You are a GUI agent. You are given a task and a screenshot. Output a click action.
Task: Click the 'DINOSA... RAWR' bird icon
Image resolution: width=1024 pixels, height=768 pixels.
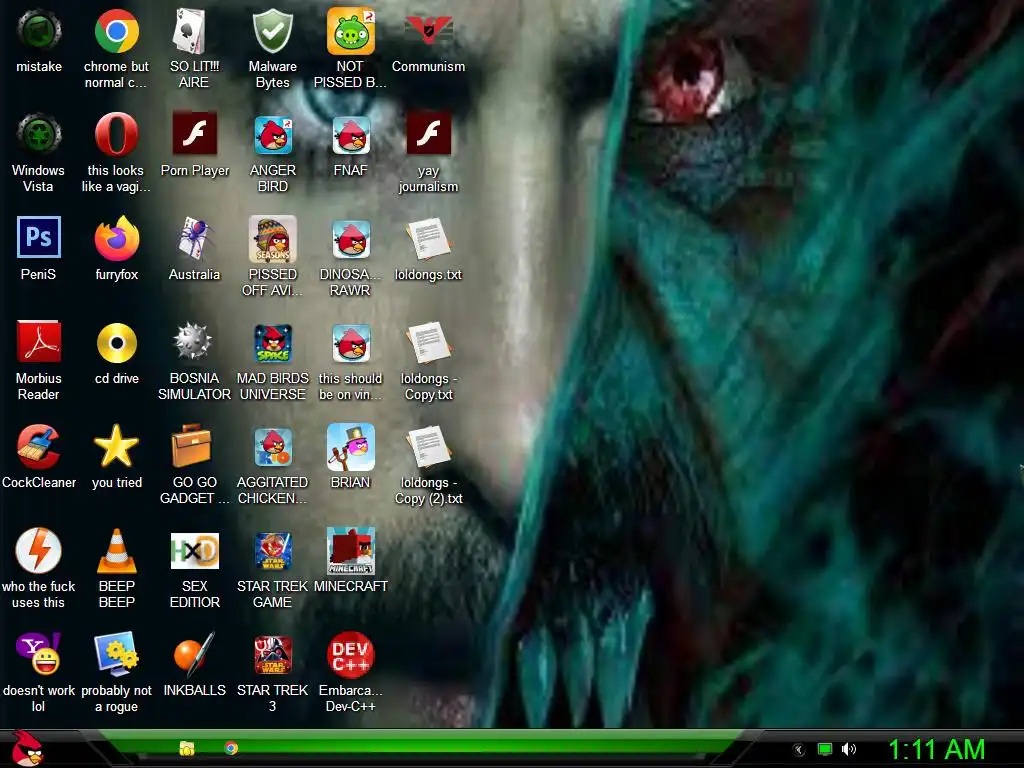(351, 239)
